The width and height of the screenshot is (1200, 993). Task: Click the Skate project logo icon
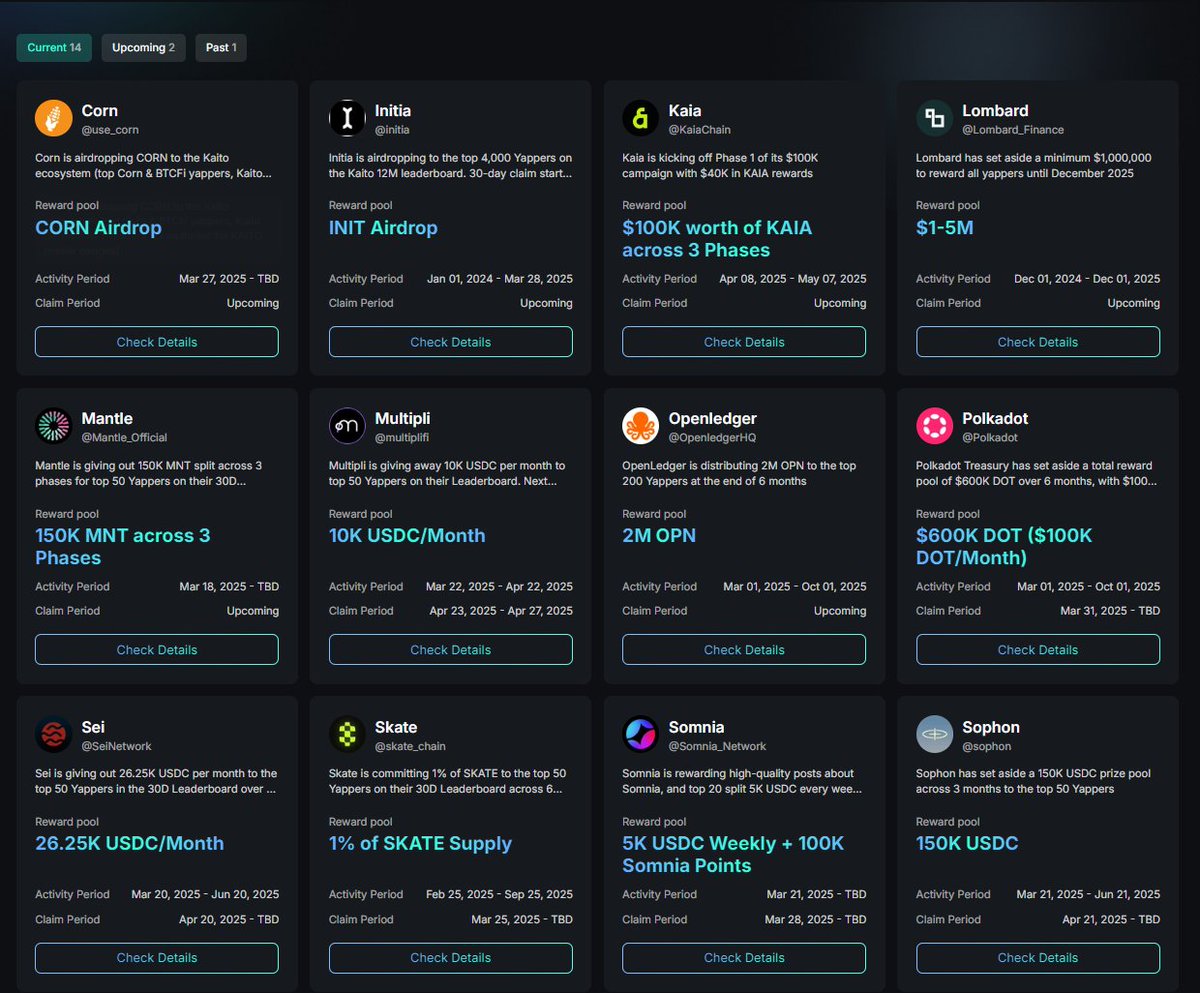point(347,735)
